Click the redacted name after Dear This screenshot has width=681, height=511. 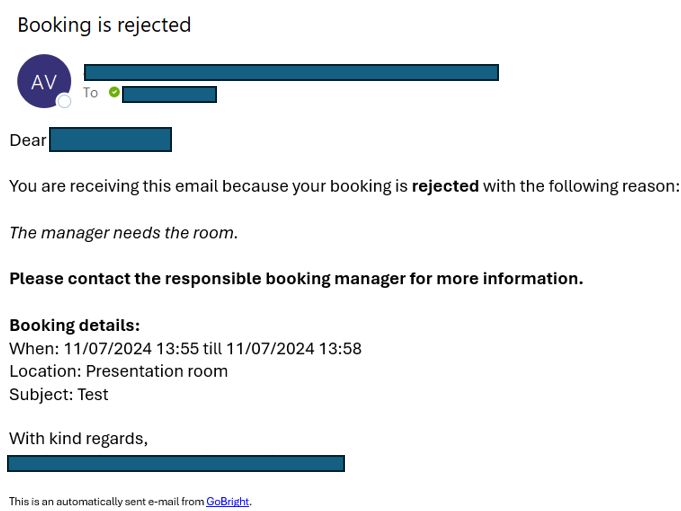point(110,139)
